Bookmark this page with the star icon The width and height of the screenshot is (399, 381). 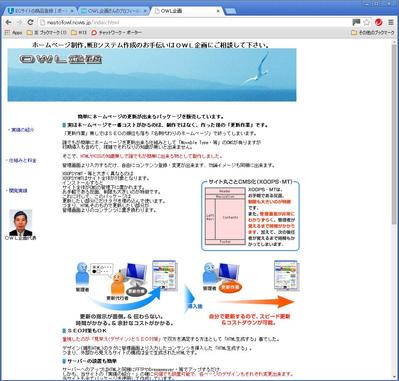[367, 22]
